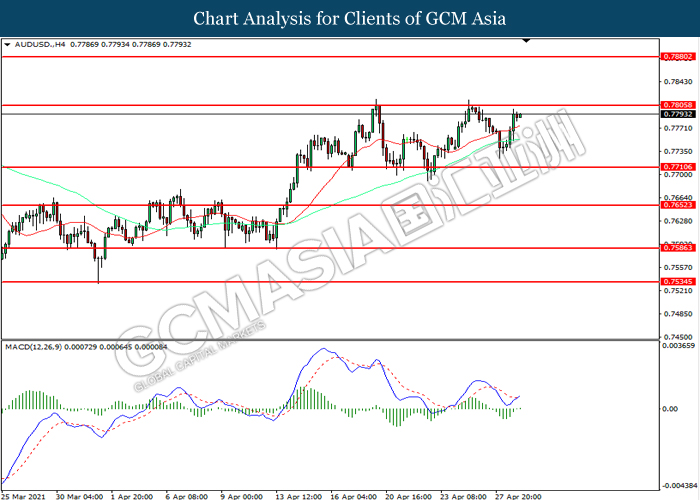Viewport: 700px width, 500px height.
Task: Click the 9 Apr 00:00 time label
Action: (x=242, y=496)
